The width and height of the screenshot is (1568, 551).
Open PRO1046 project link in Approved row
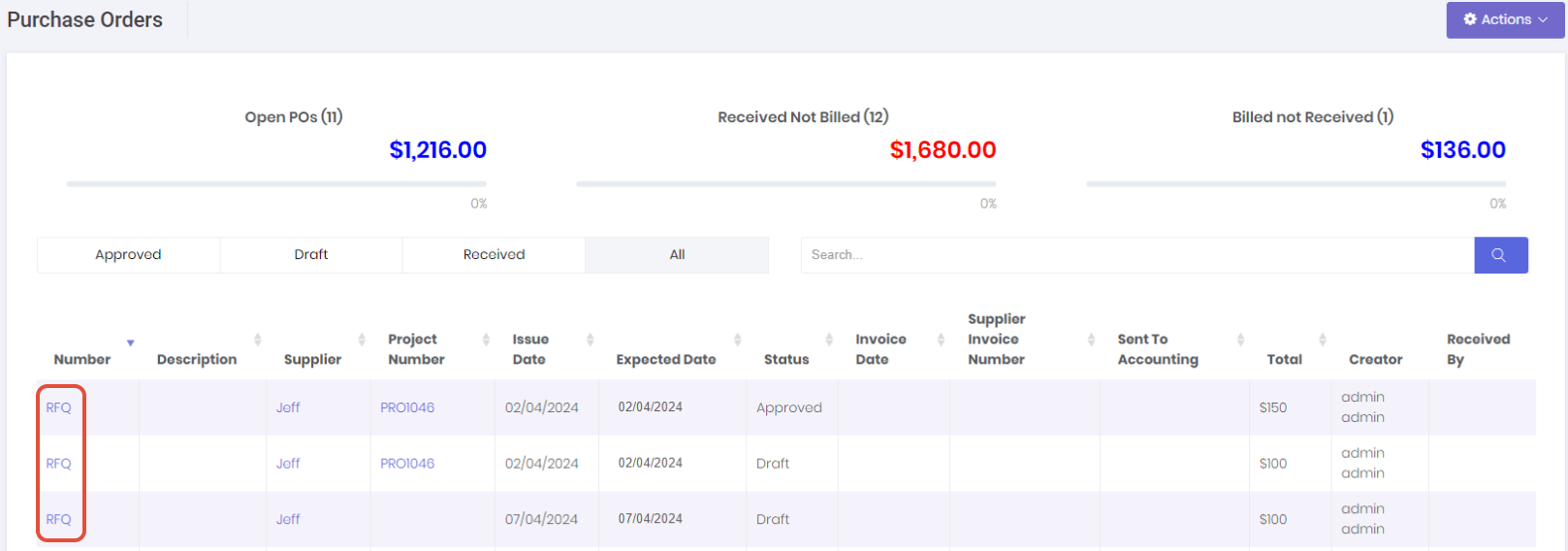(x=407, y=407)
